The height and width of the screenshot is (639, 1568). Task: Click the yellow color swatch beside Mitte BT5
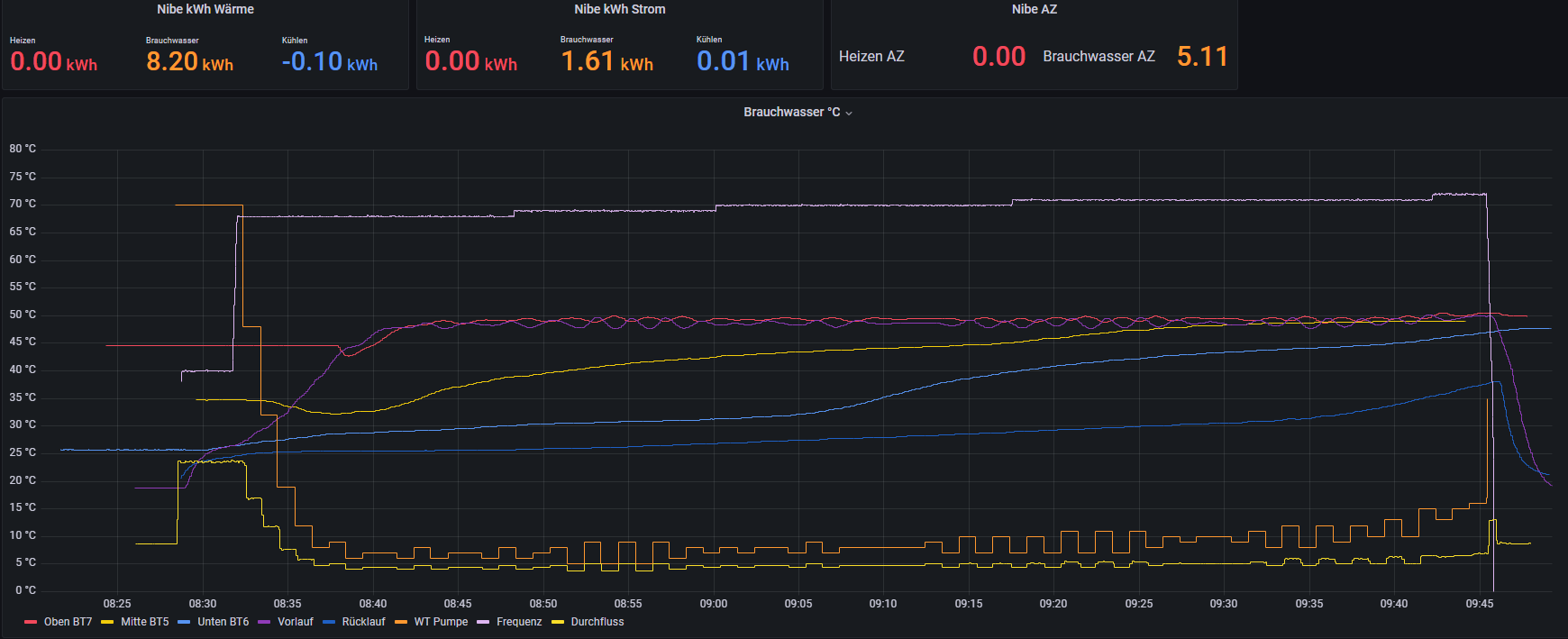point(107,622)
